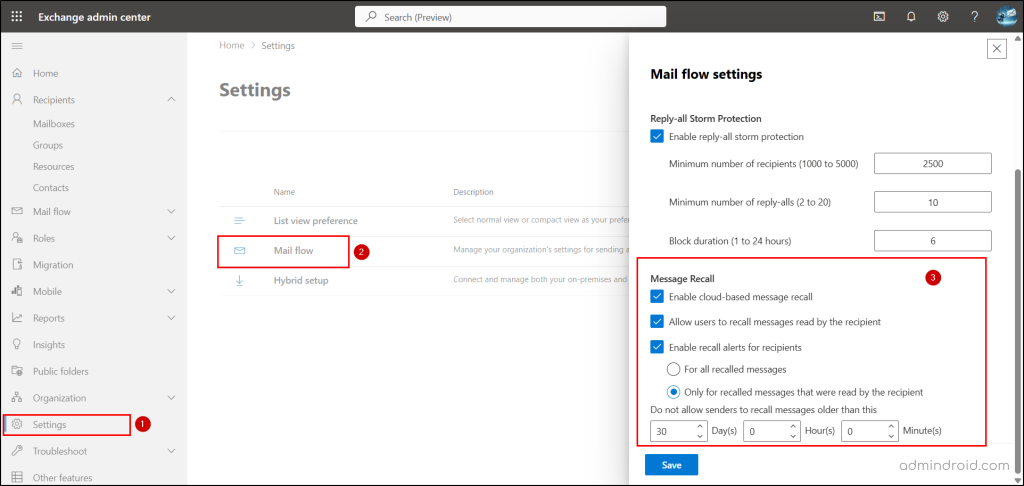Open Contacts under Recipients
The height and width of the screenshot is (486, 1024).
pyautogui.click(x=51, y=187)
